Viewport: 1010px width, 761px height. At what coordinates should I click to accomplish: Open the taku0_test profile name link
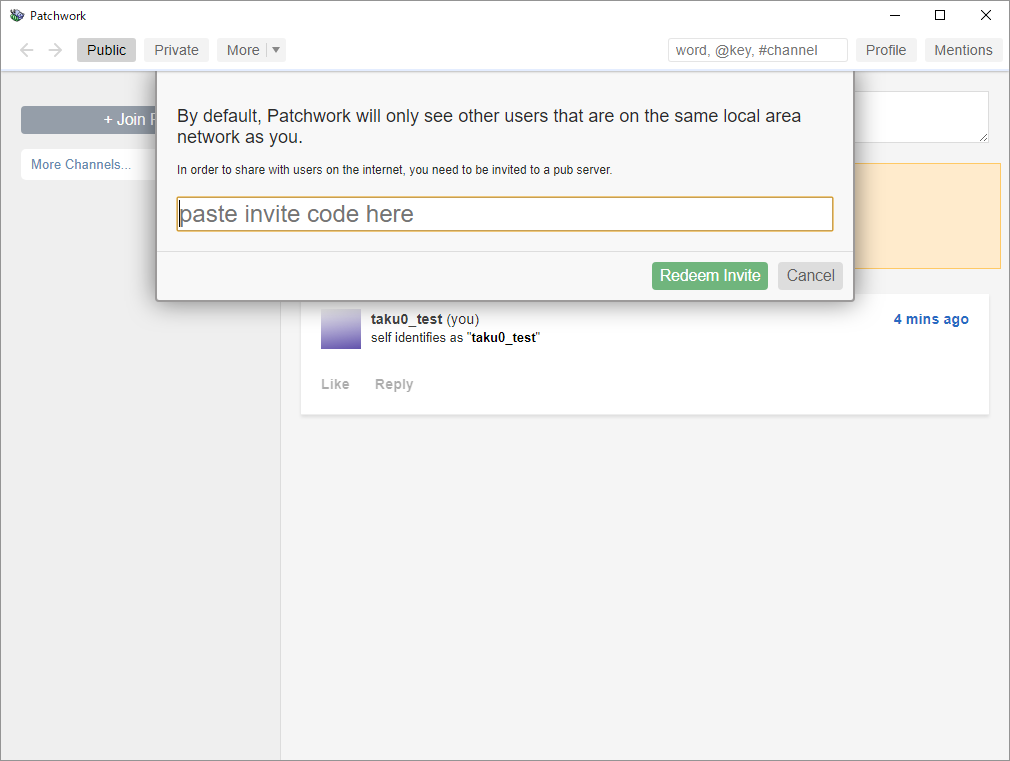406,319
